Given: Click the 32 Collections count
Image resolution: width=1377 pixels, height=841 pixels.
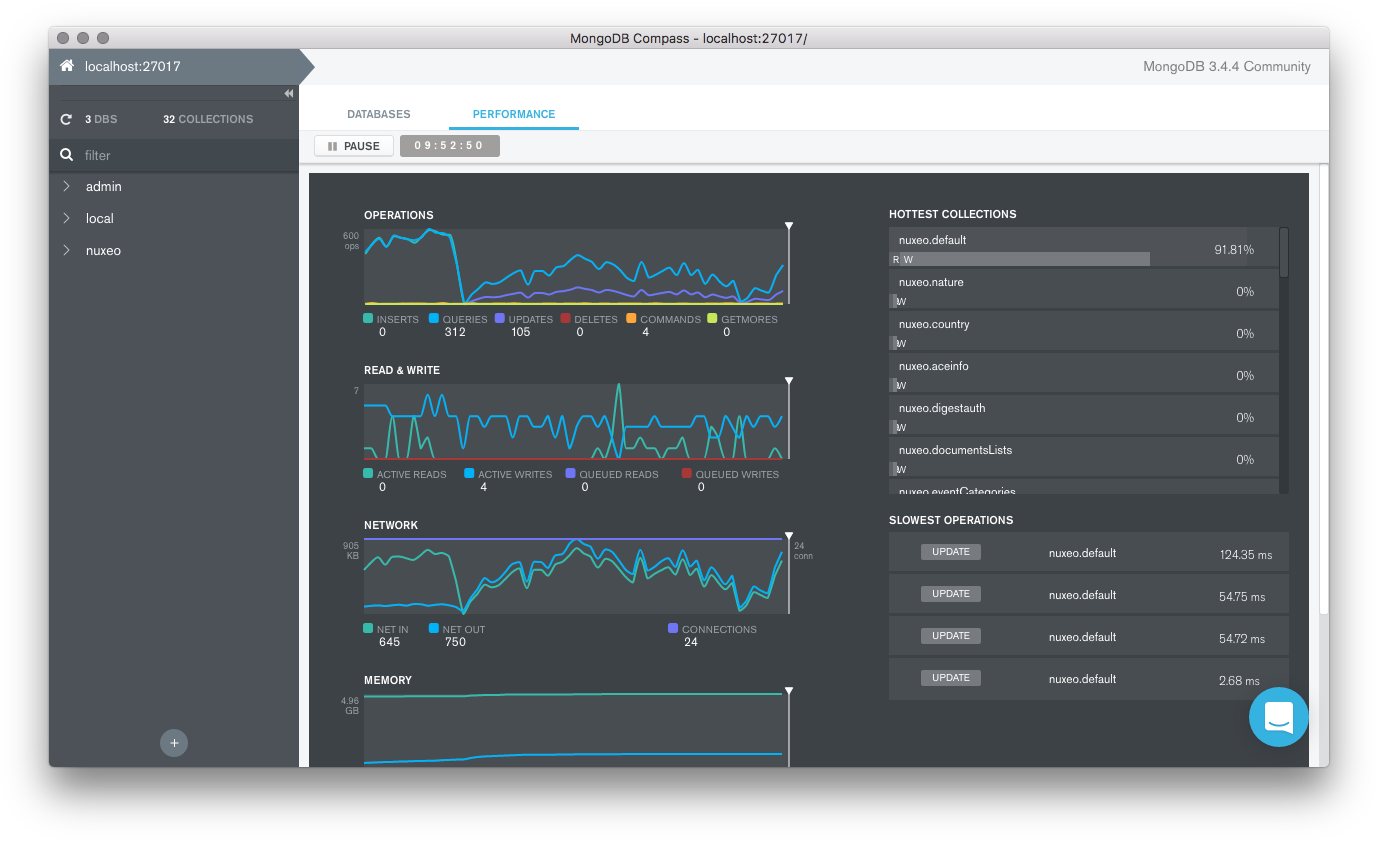Looking at the screenshot, I should [x=208, y=119].
